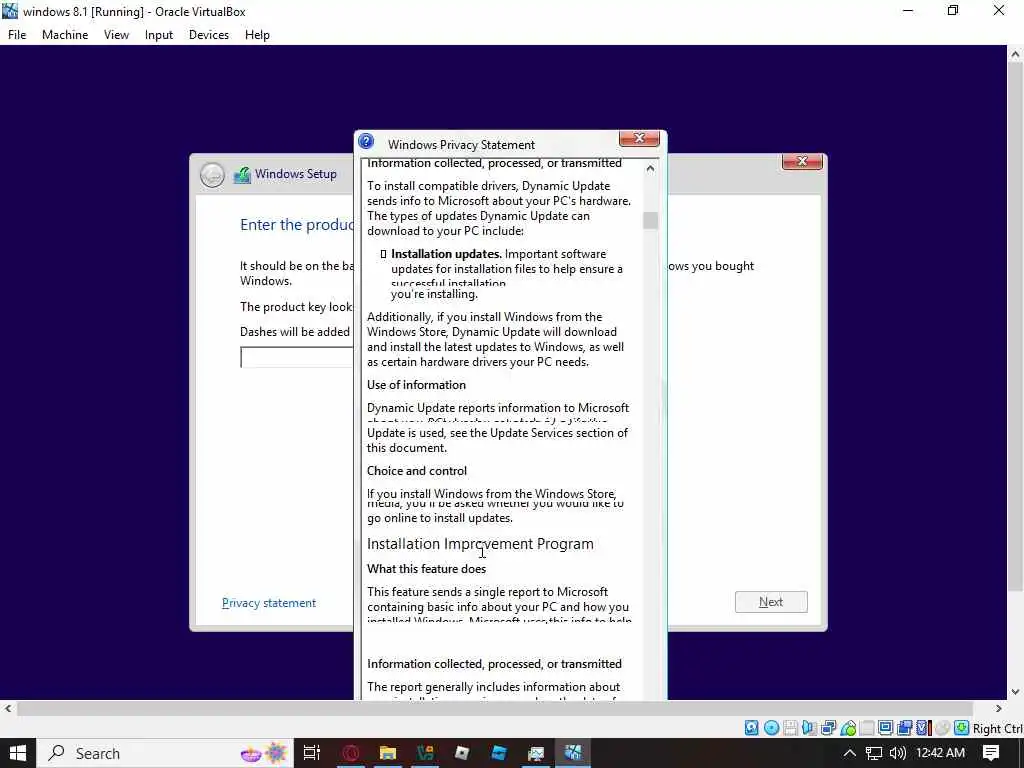The image size is (1024, 768).
Task: Show hidden system tray icons
Action: [x=850, y=753]
